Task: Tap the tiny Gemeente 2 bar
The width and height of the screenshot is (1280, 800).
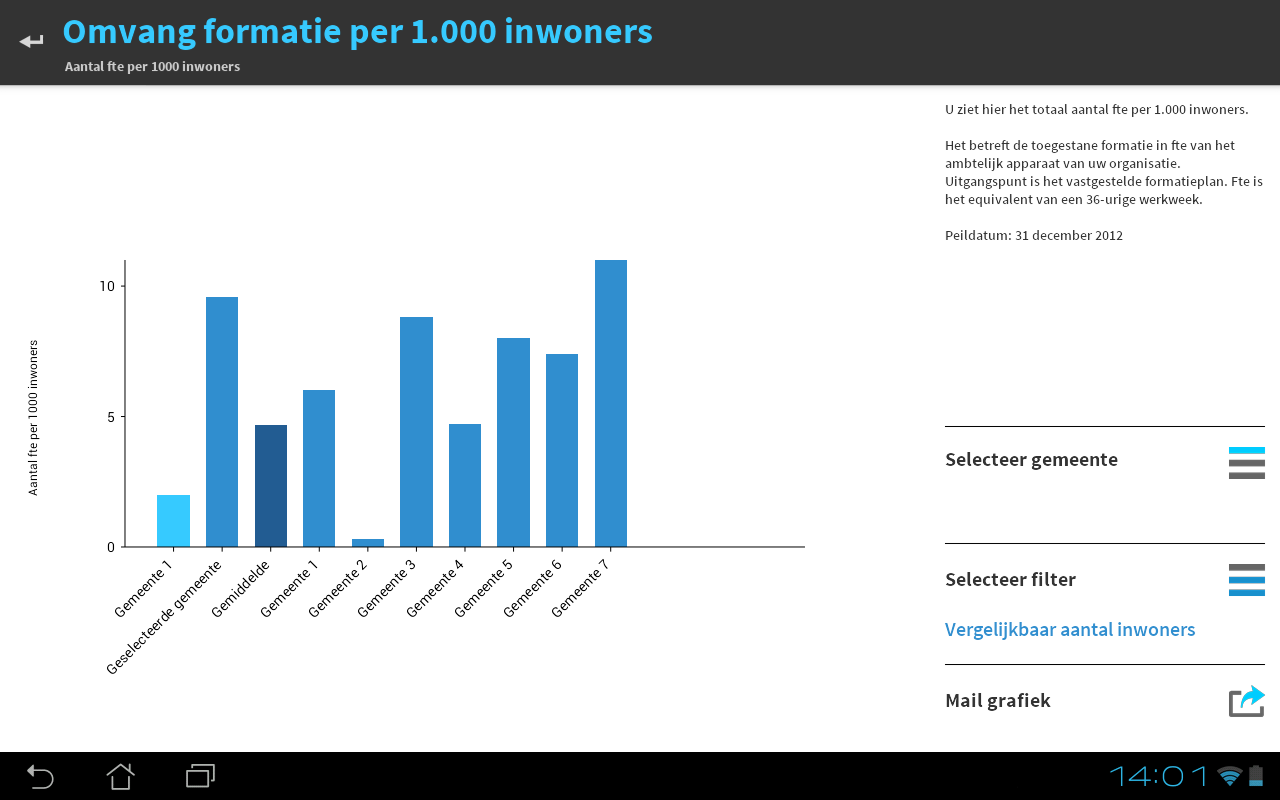Action: 368,543
